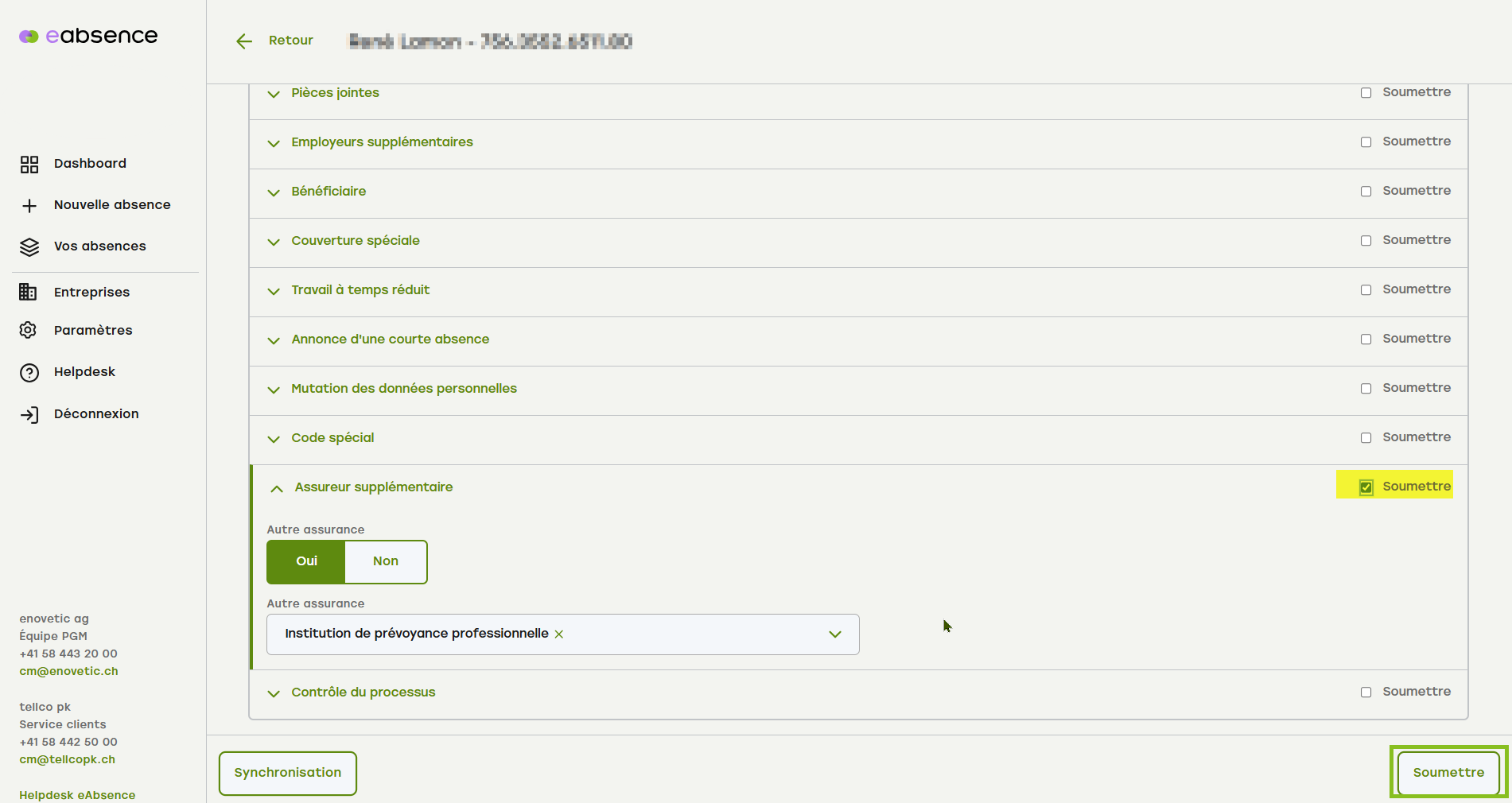The image size is (1512, 803).
Task: Enable Soumettre checkbox for Code spécial
Action: [1366, 438]
